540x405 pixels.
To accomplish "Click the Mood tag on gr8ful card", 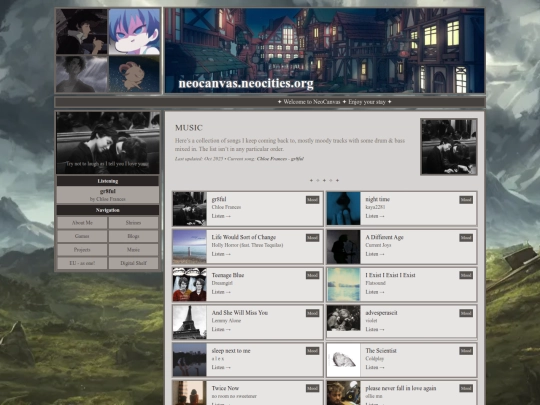I will pos(312,200).
